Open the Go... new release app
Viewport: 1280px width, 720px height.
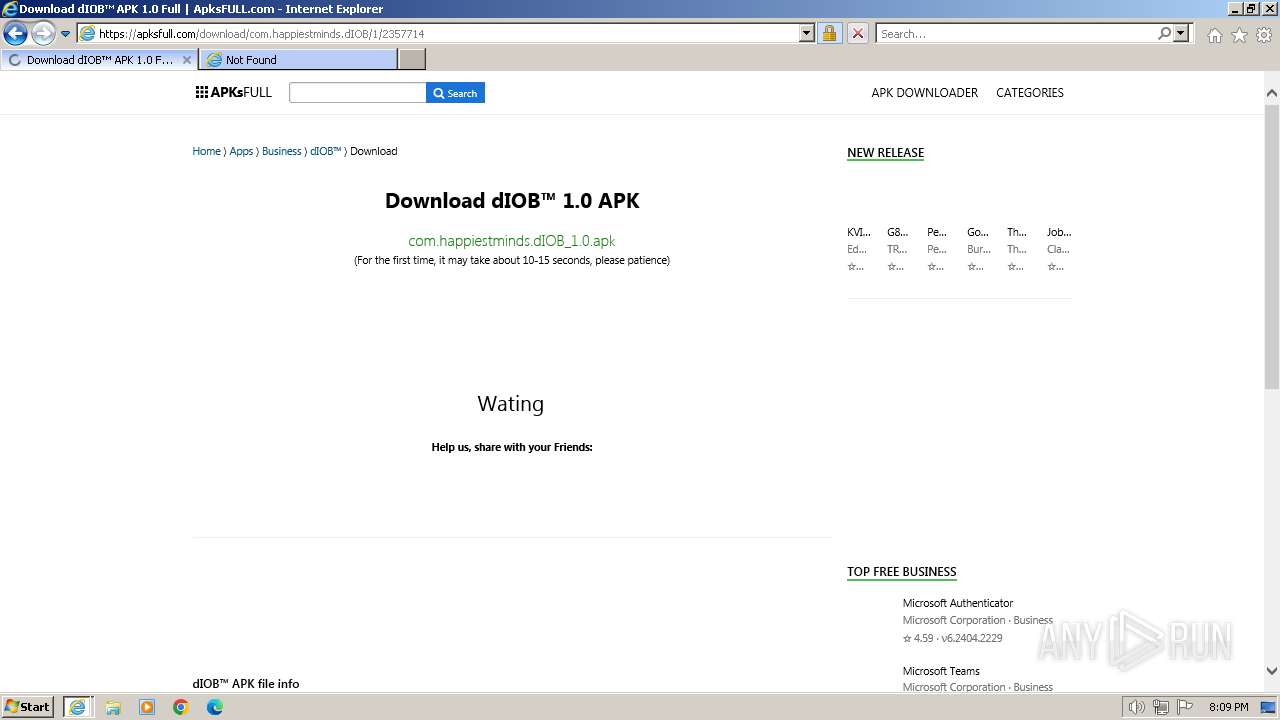coord(977,232)
